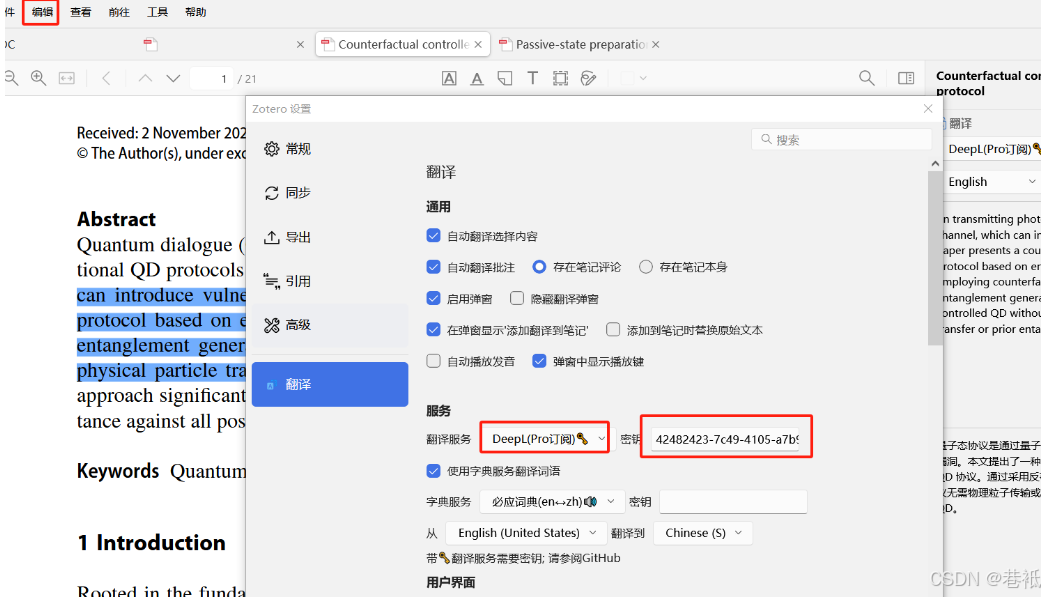
Task: Uncheck 自动翻译选择内容 checkbox
Action: (433, 235)
